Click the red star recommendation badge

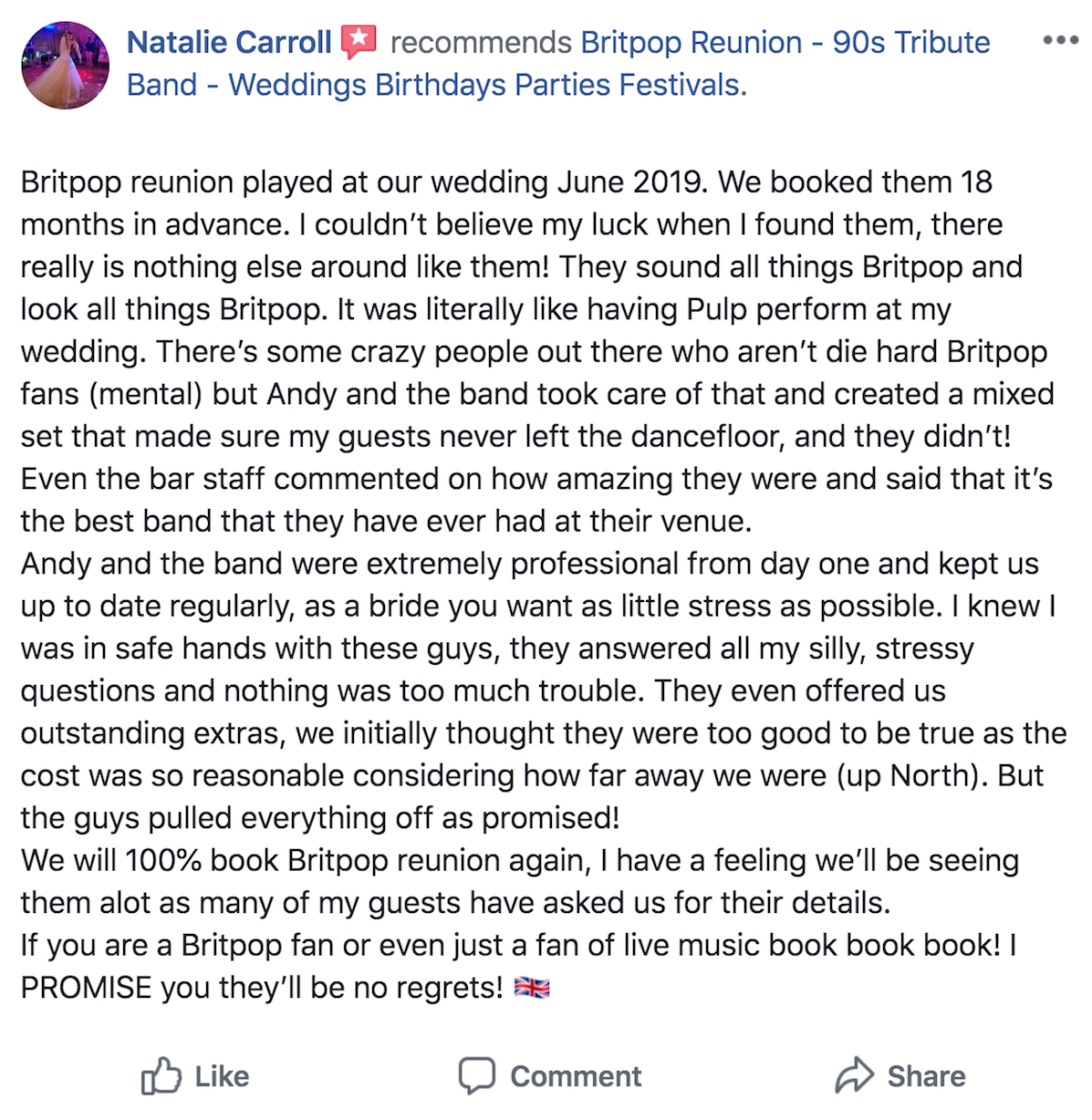click(x=359, y=42)
